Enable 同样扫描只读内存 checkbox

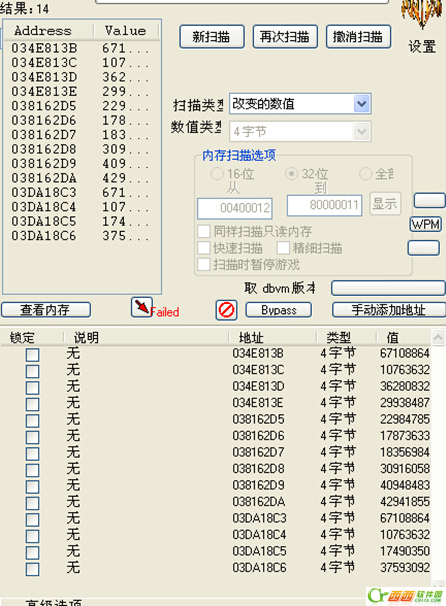pyautogui.click(x=204, y=232)
